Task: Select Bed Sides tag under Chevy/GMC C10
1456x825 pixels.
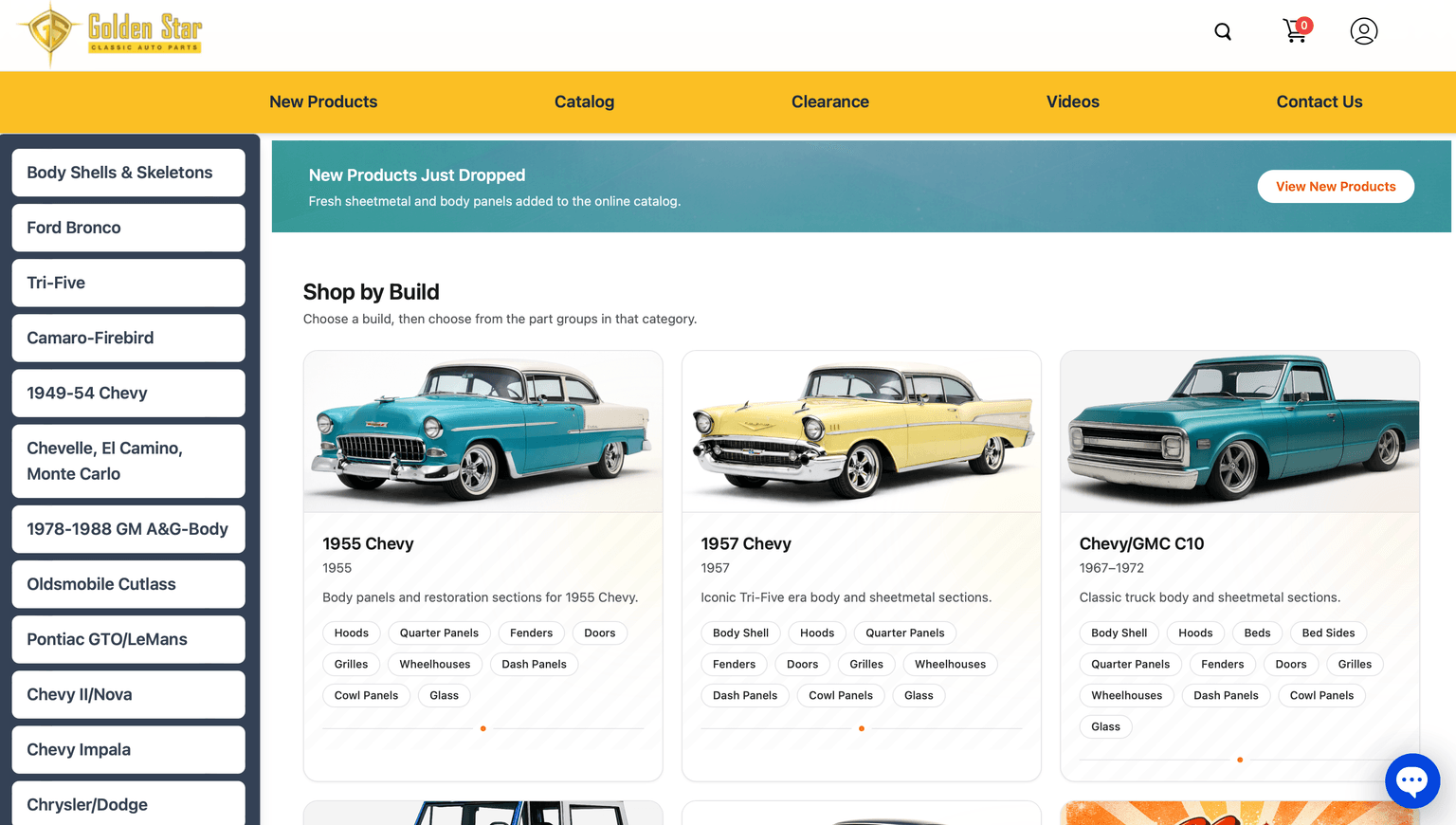Action: click(1327, 633)
